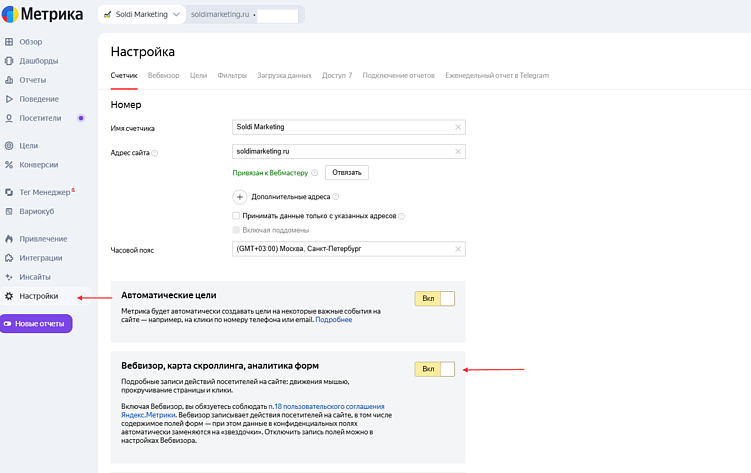
Task: Click into the Адрес сайта input
Action: (x=349, y=151)
